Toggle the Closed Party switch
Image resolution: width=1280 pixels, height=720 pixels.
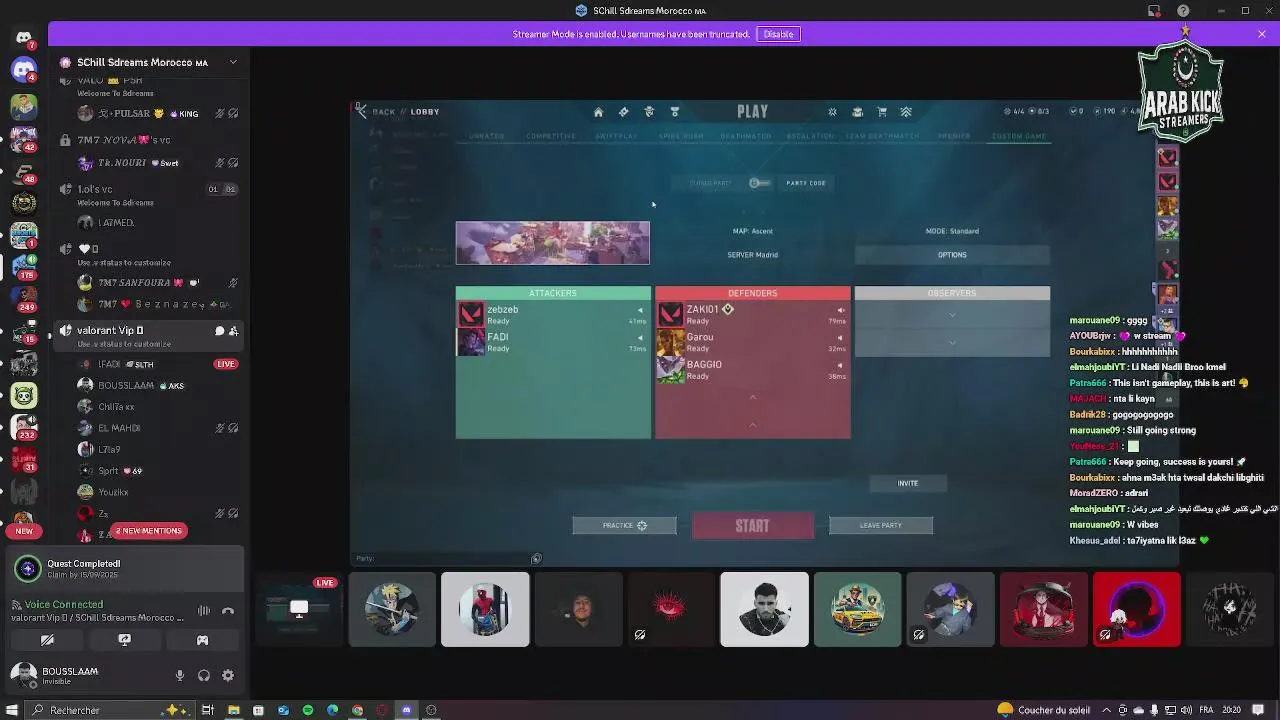coord(760,183)
